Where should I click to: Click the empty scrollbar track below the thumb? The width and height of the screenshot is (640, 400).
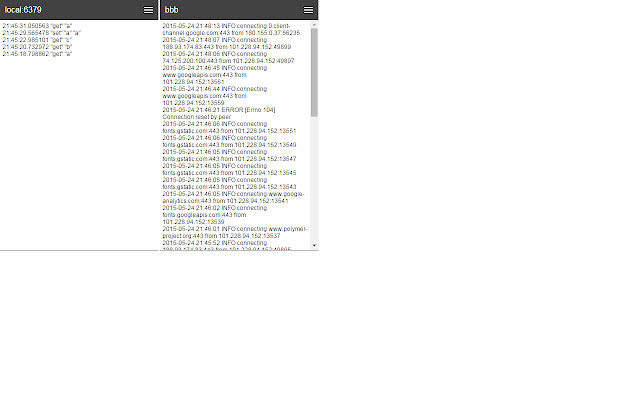314,180
